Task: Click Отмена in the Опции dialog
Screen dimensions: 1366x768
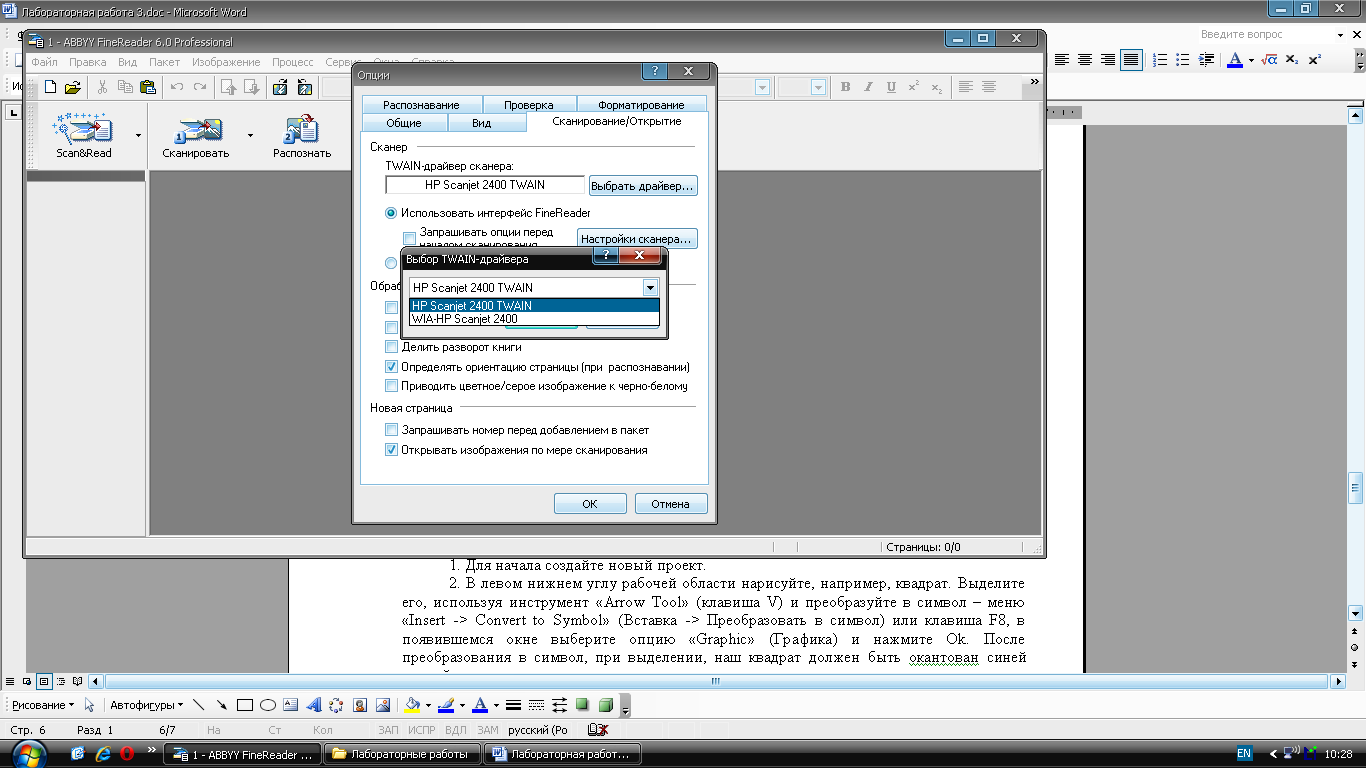Action: tap(671, 504)
